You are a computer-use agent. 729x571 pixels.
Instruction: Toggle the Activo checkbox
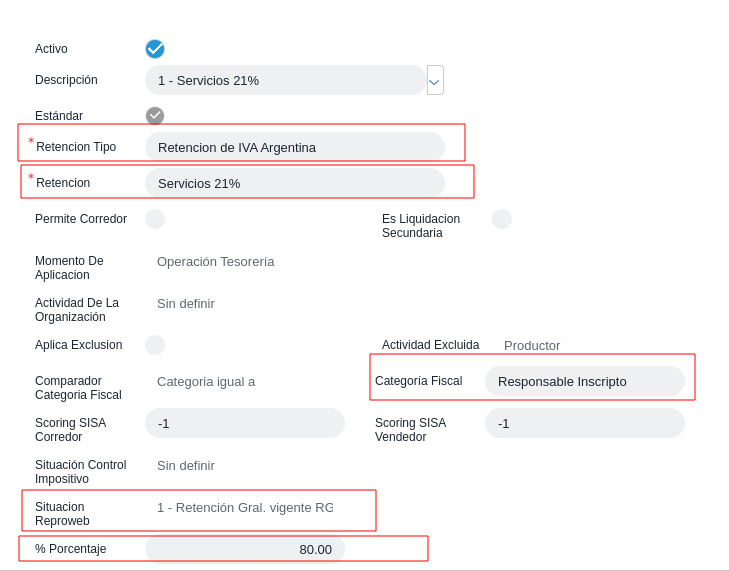pos(155,49)
